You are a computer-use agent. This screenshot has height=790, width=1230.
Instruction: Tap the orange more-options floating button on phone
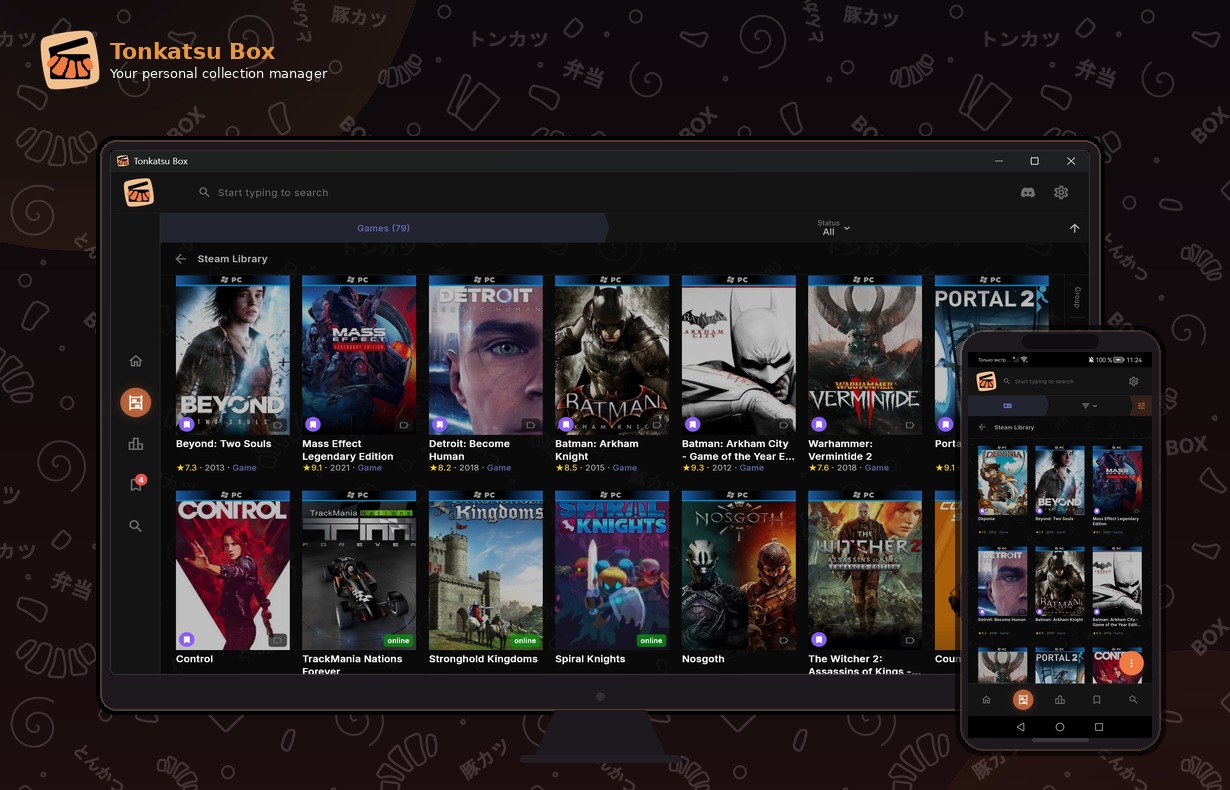tap(1131, 662)
